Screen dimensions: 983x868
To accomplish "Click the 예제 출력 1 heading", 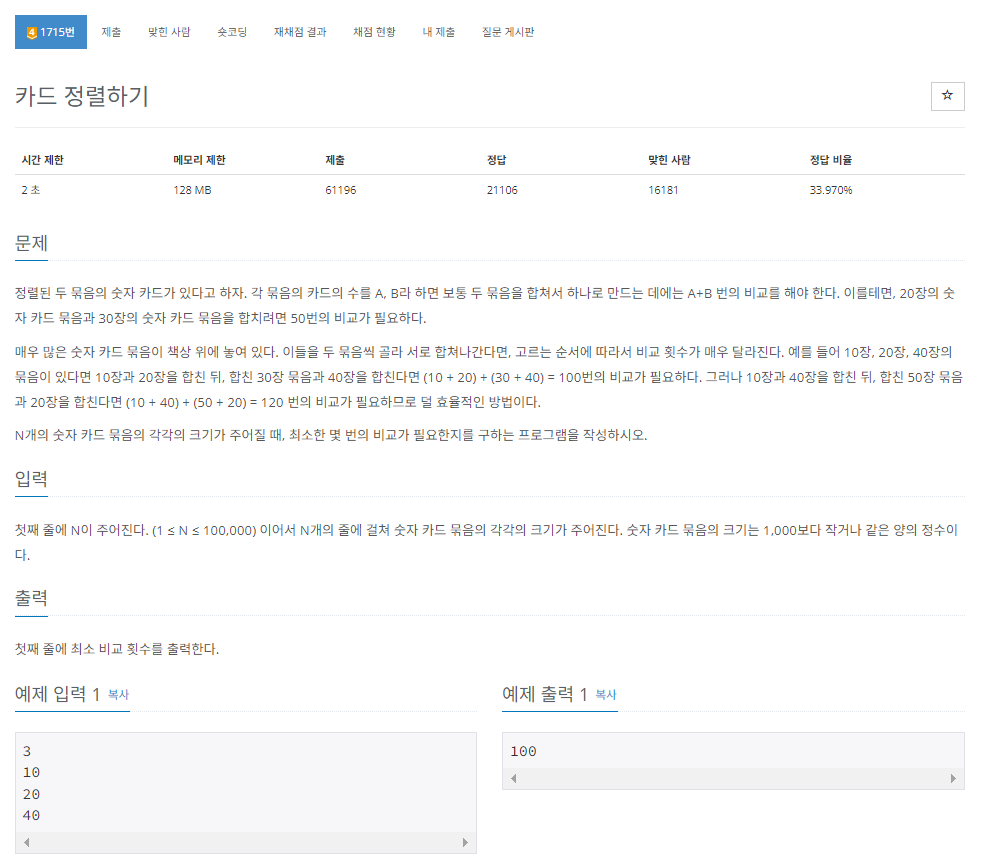I will (545, 694).
